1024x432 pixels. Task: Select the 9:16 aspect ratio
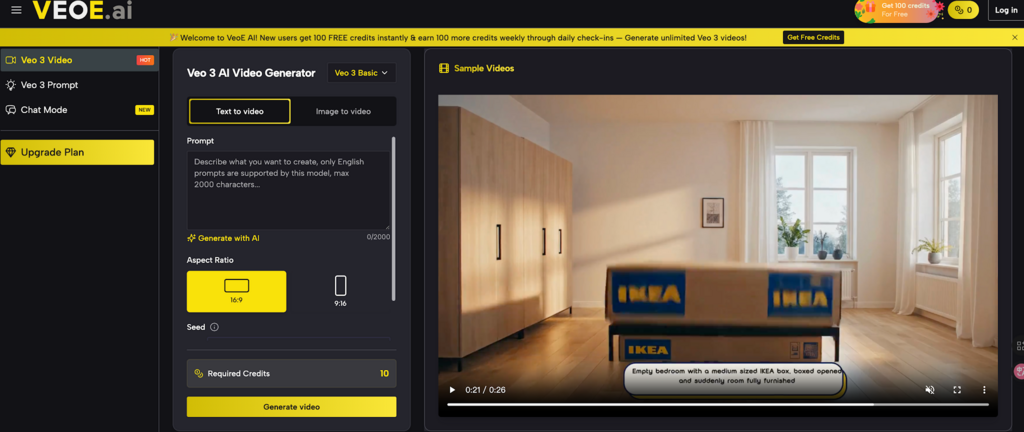pos(340,291)
